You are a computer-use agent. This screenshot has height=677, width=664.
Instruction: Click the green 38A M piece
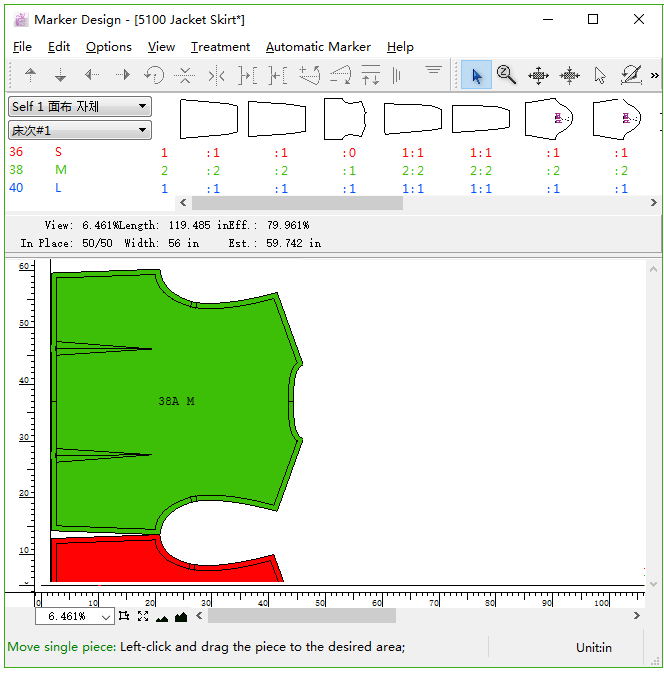177,401
